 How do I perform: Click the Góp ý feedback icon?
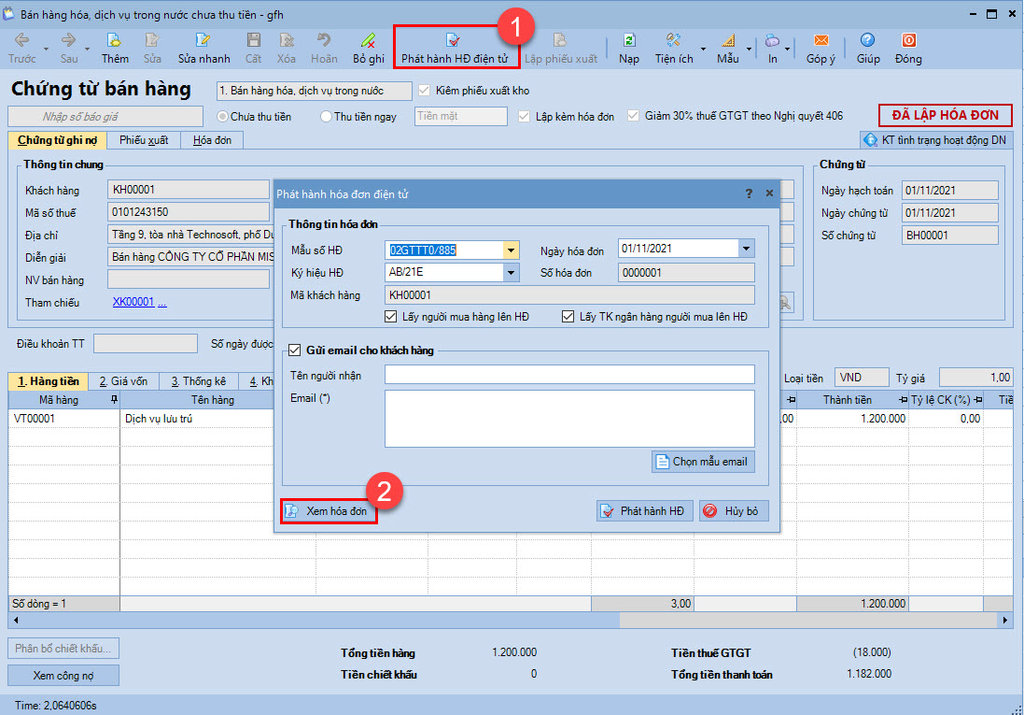pos(821,48)
